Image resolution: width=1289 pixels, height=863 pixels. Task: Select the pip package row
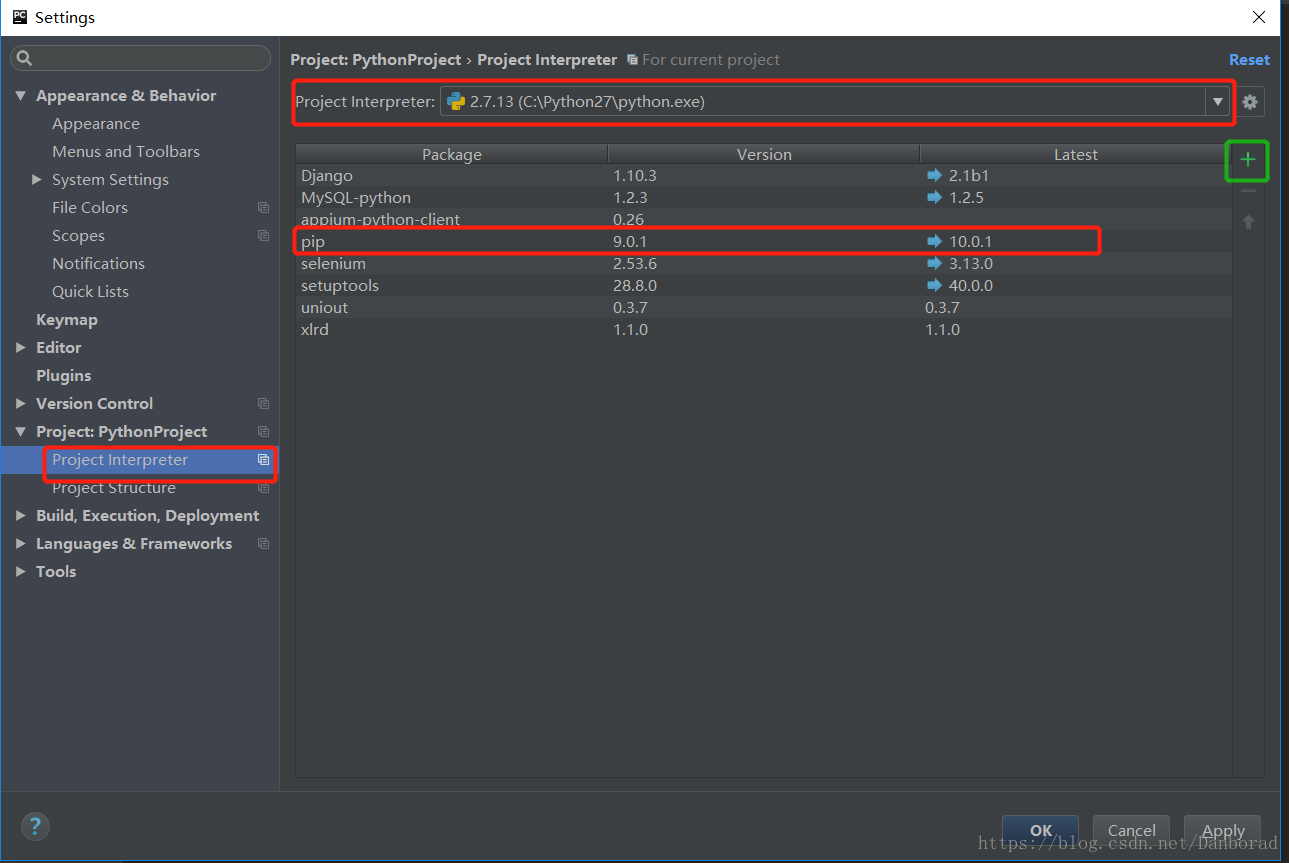click(764, 241)
